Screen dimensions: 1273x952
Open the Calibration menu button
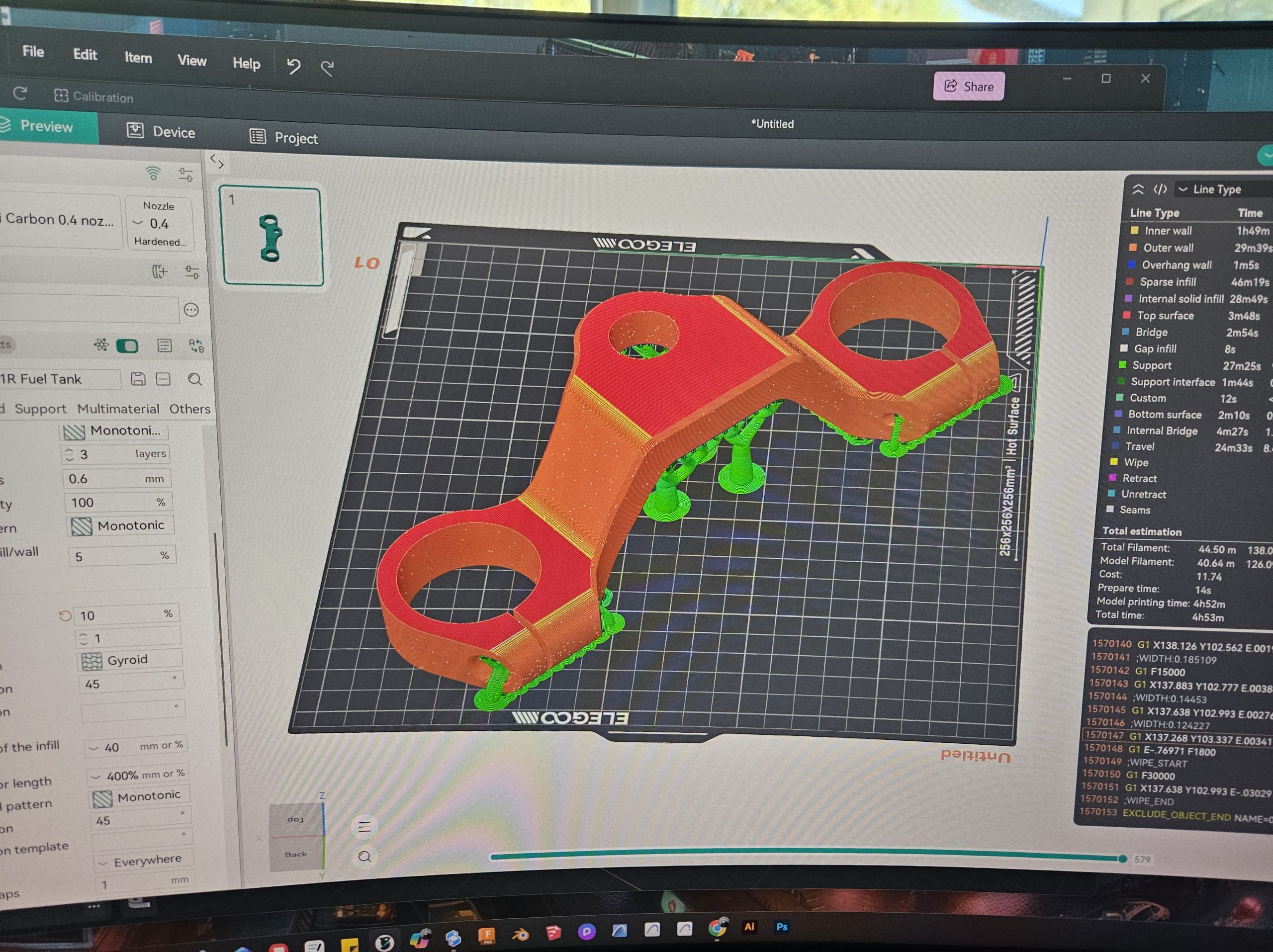click(93, 96)
